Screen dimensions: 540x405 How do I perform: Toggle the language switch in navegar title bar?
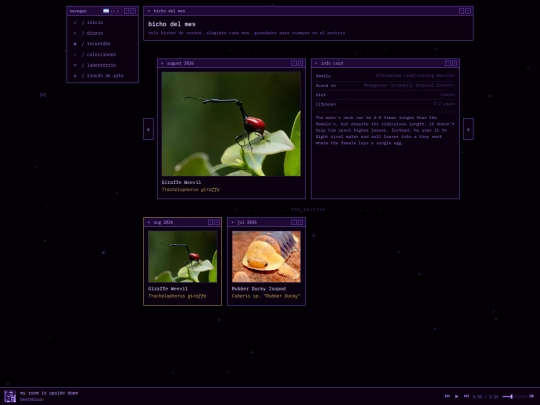click(x=112, y=11)
